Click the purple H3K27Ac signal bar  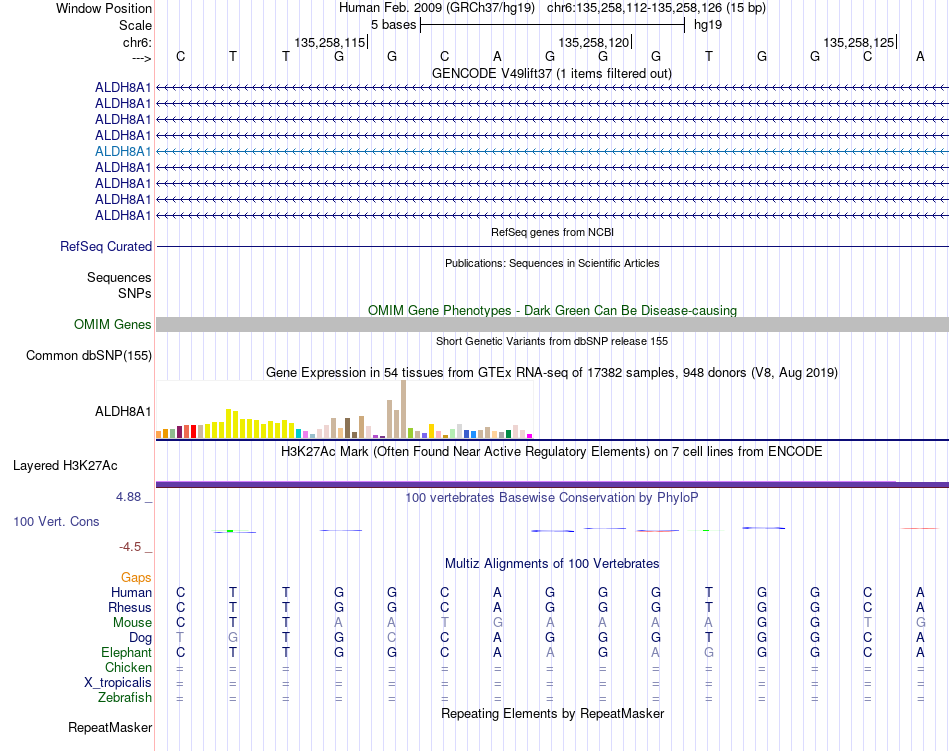point(552,485)
